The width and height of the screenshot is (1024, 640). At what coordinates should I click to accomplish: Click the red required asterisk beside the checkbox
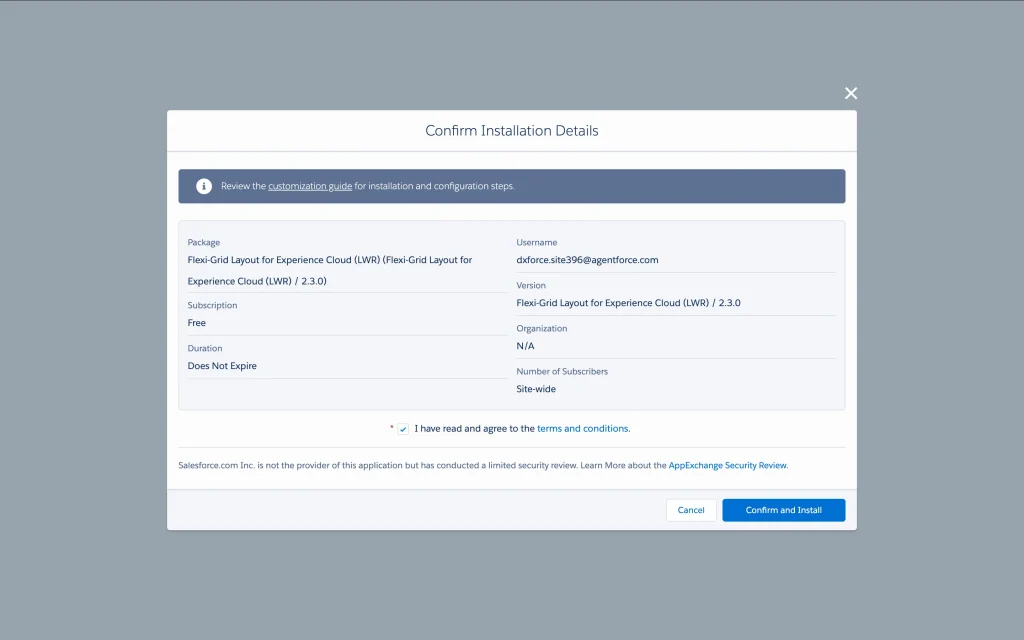392,428
